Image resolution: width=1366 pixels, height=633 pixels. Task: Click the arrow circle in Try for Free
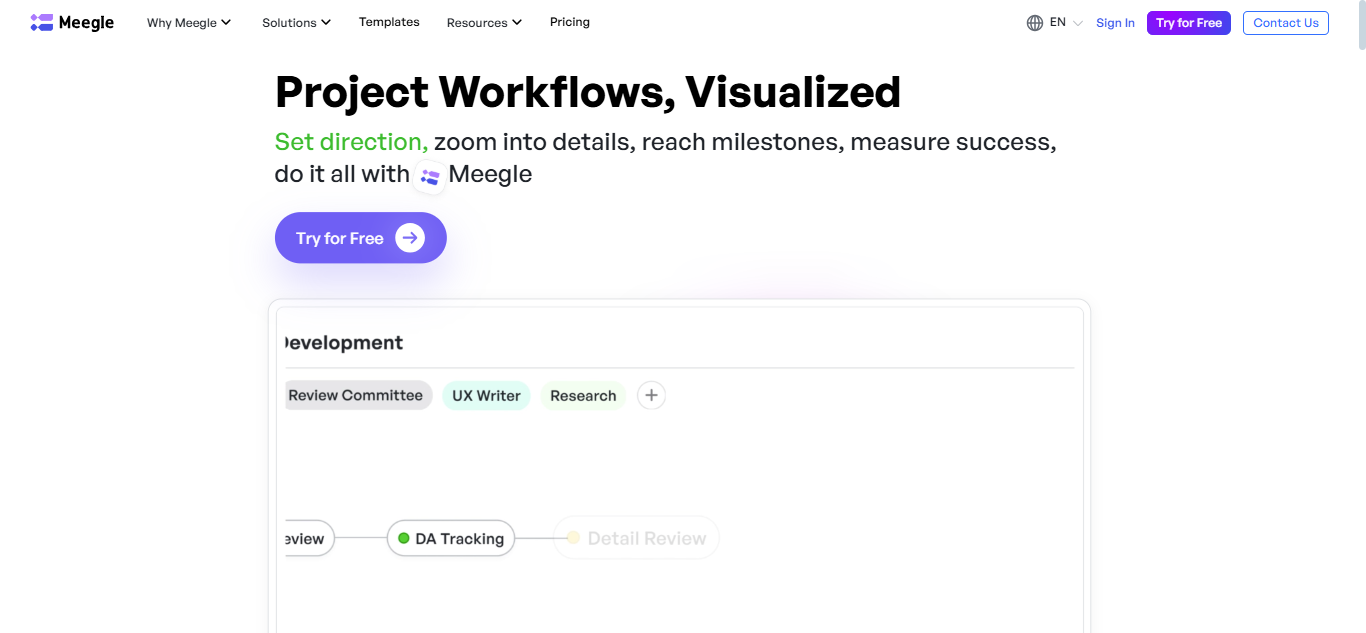click(410, 238)
